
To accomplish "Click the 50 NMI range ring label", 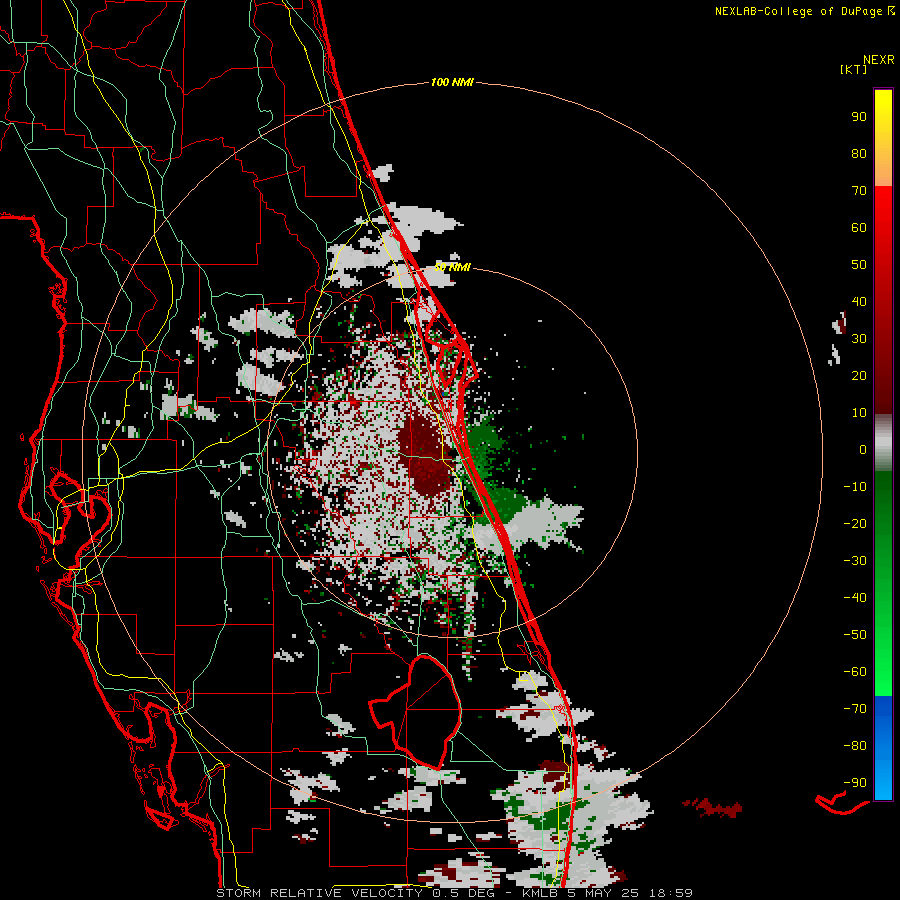I will click(x=452, y=267).
